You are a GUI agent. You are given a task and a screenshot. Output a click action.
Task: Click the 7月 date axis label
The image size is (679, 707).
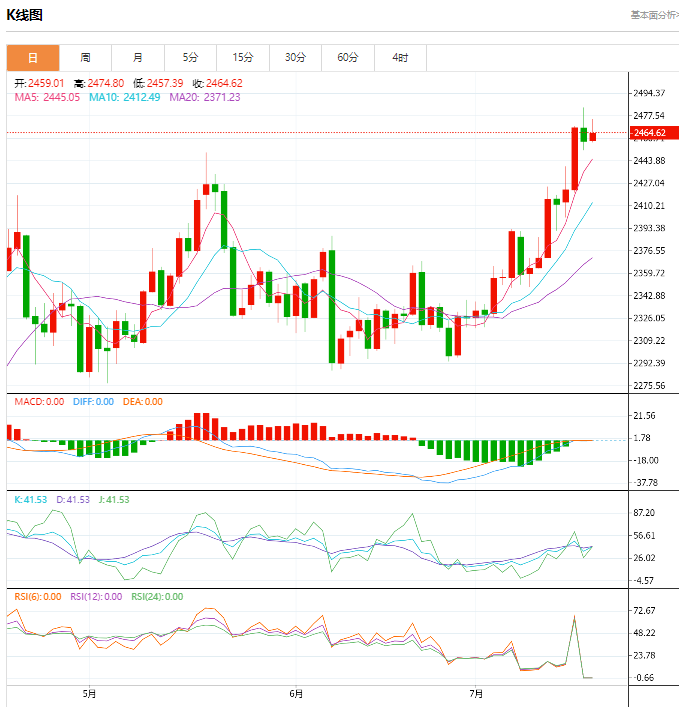click(476, 694)
